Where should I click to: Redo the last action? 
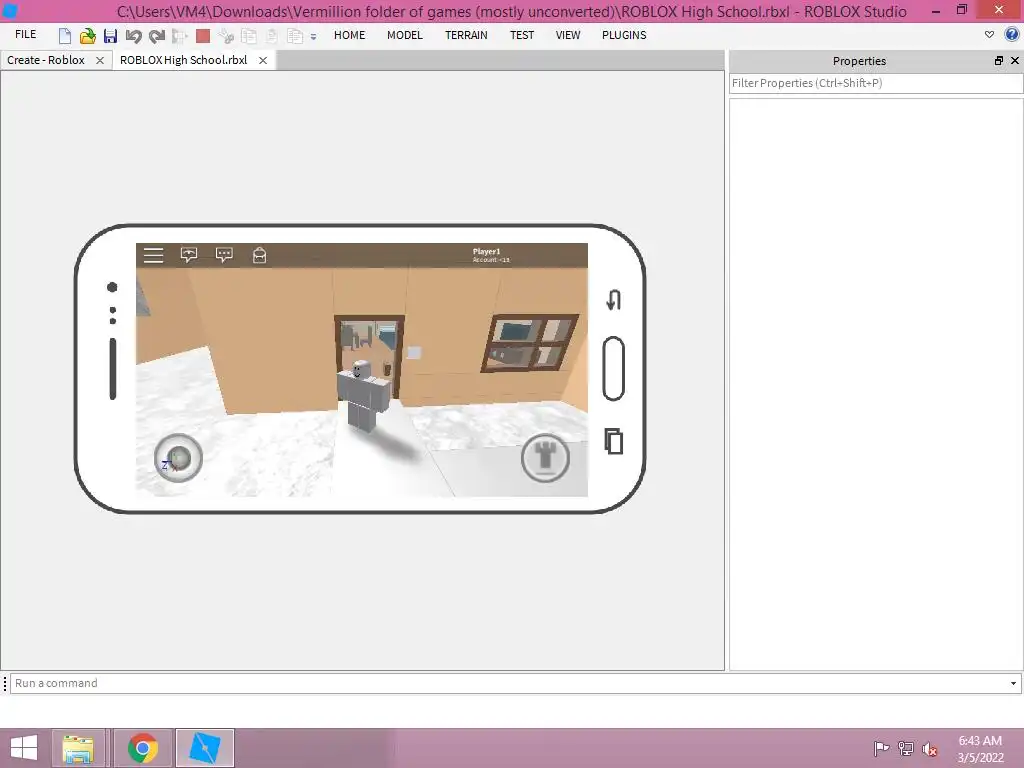tap(156, 36)
